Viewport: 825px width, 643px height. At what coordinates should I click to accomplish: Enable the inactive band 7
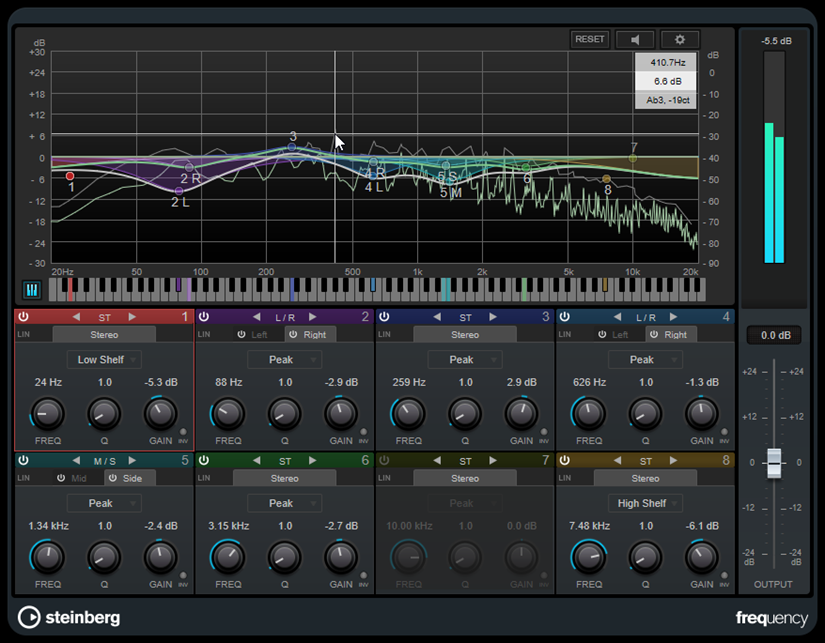(385, 460)
